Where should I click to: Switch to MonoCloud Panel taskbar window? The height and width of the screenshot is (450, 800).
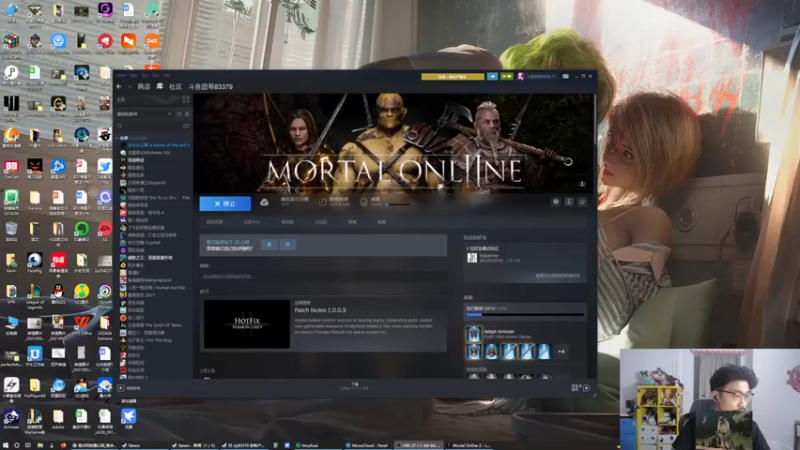click(367, 445)
